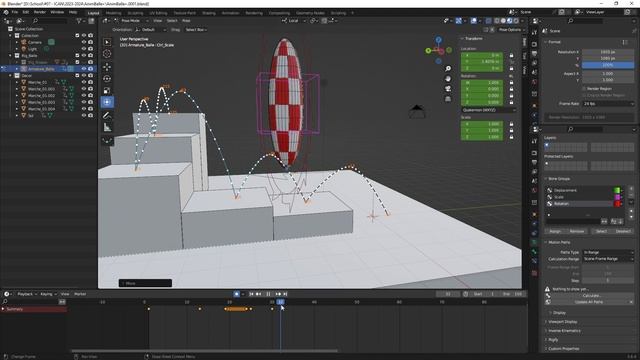Open the Frame Rate 24 fps dropdown

tap(608, 104)
